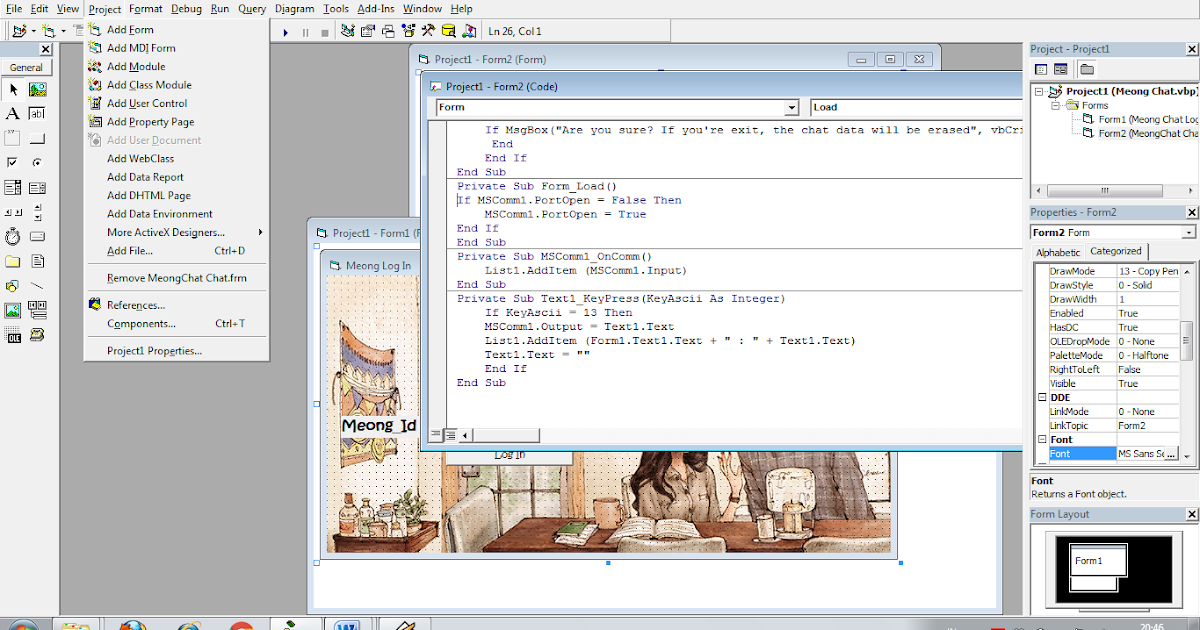Select the Frame control tool

tap(13, 138)
